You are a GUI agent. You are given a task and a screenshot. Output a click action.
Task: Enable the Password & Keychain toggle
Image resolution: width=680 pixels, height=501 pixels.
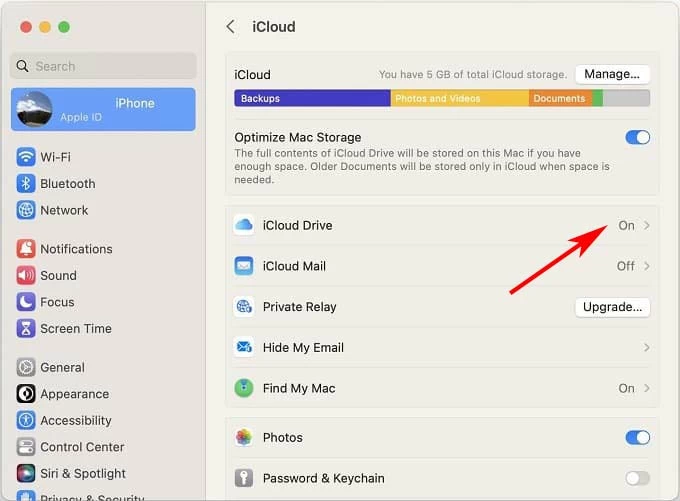pyautogui.click(x=637, y=478)
